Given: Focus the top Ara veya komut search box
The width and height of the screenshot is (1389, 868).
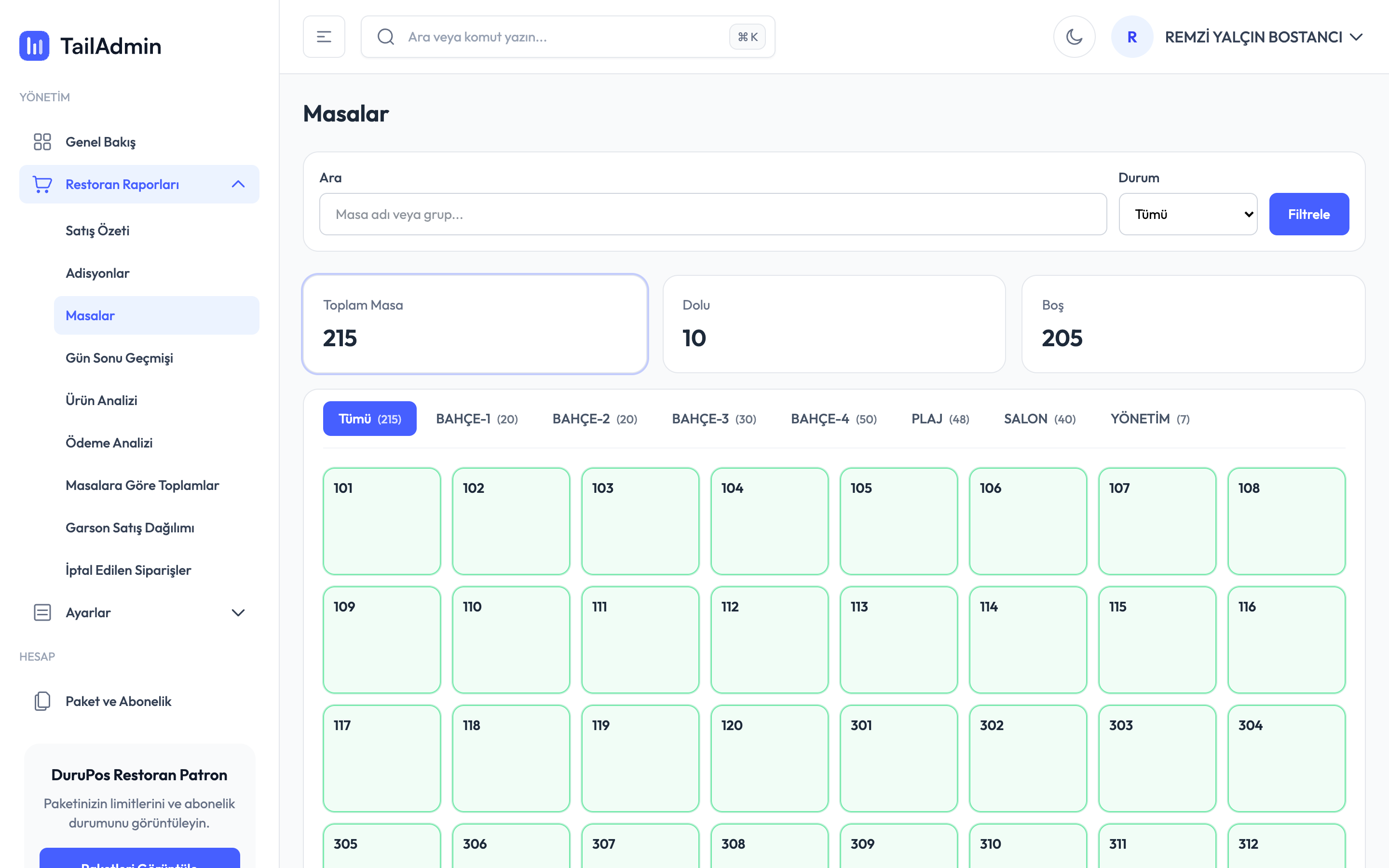Looking at the screenshot, I should click(568, 37).
